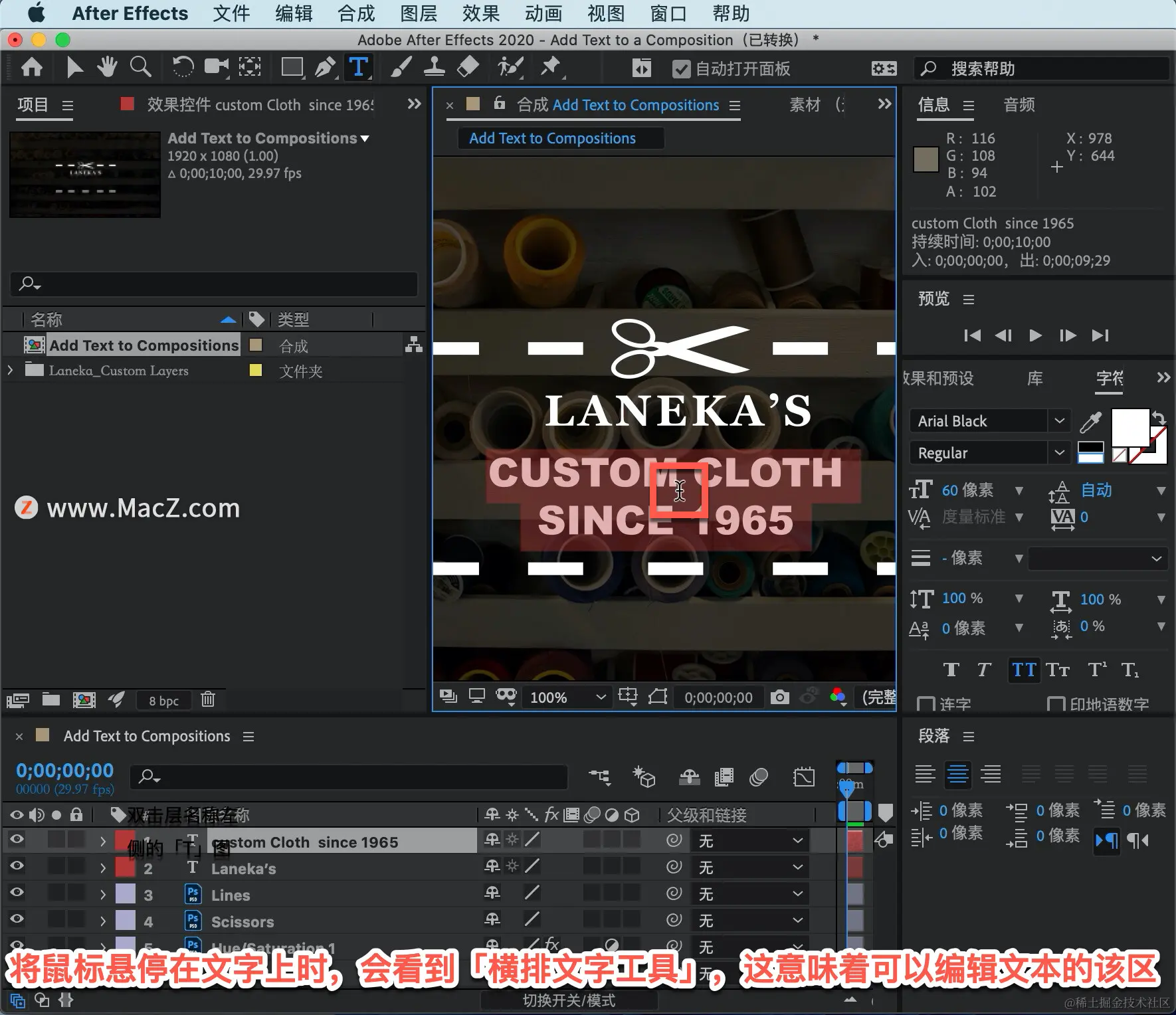Open the 效果 menu

click(x=480, y=13)
